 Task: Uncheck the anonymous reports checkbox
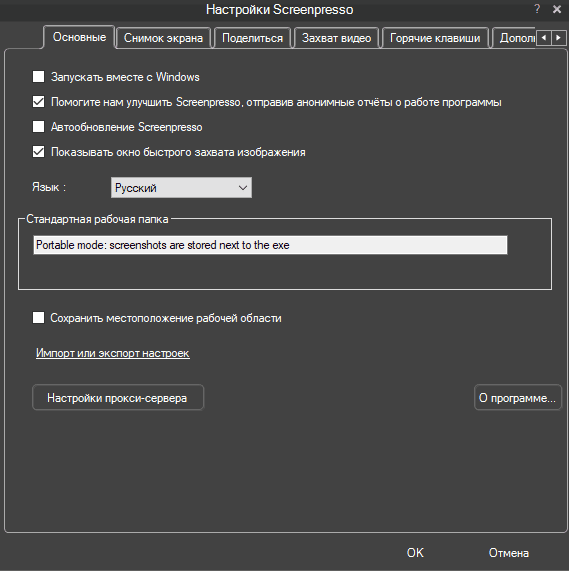39,102
